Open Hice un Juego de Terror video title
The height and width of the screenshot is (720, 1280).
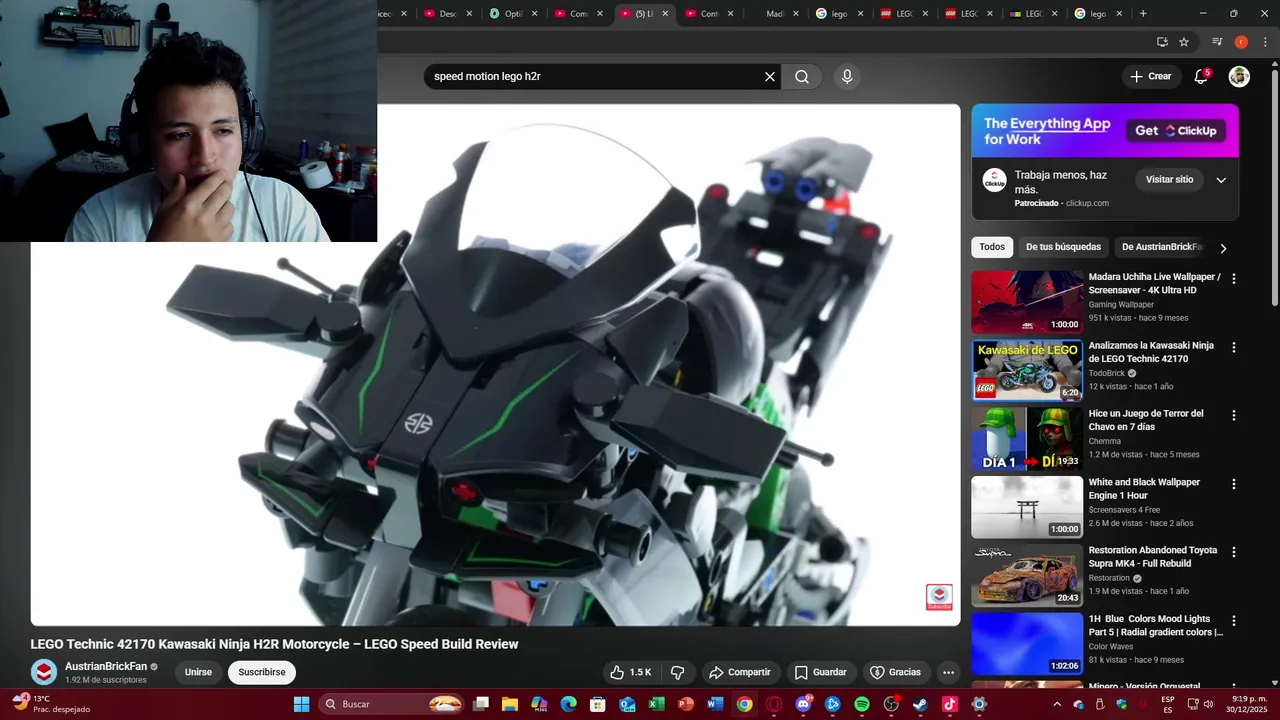(x=1146, y=420)
